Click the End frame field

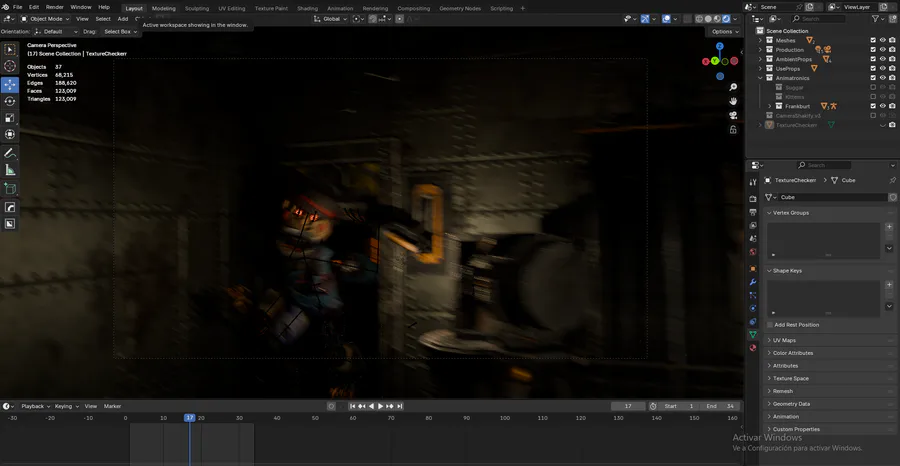(x=720, y=406)
